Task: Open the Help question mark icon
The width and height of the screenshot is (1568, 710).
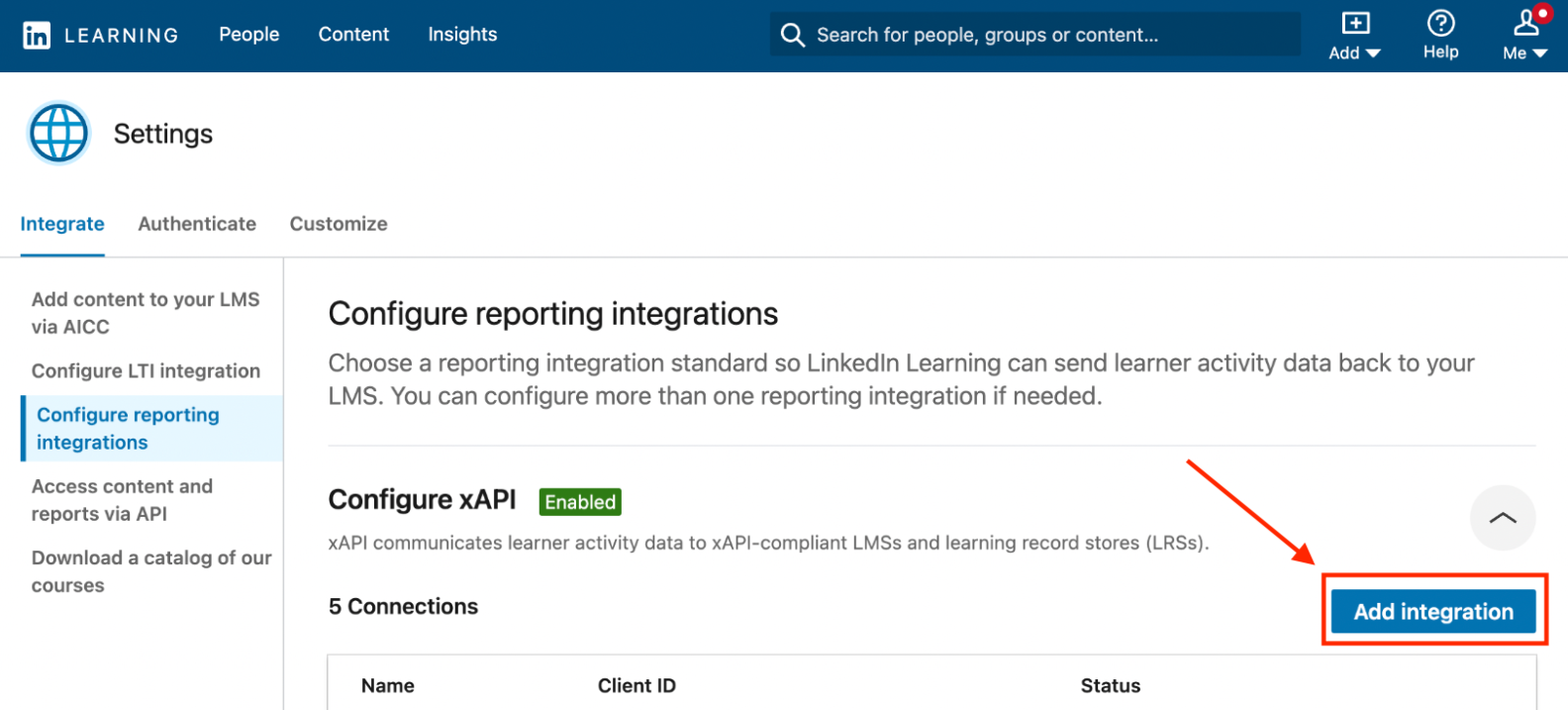Action: (1440, 23)
